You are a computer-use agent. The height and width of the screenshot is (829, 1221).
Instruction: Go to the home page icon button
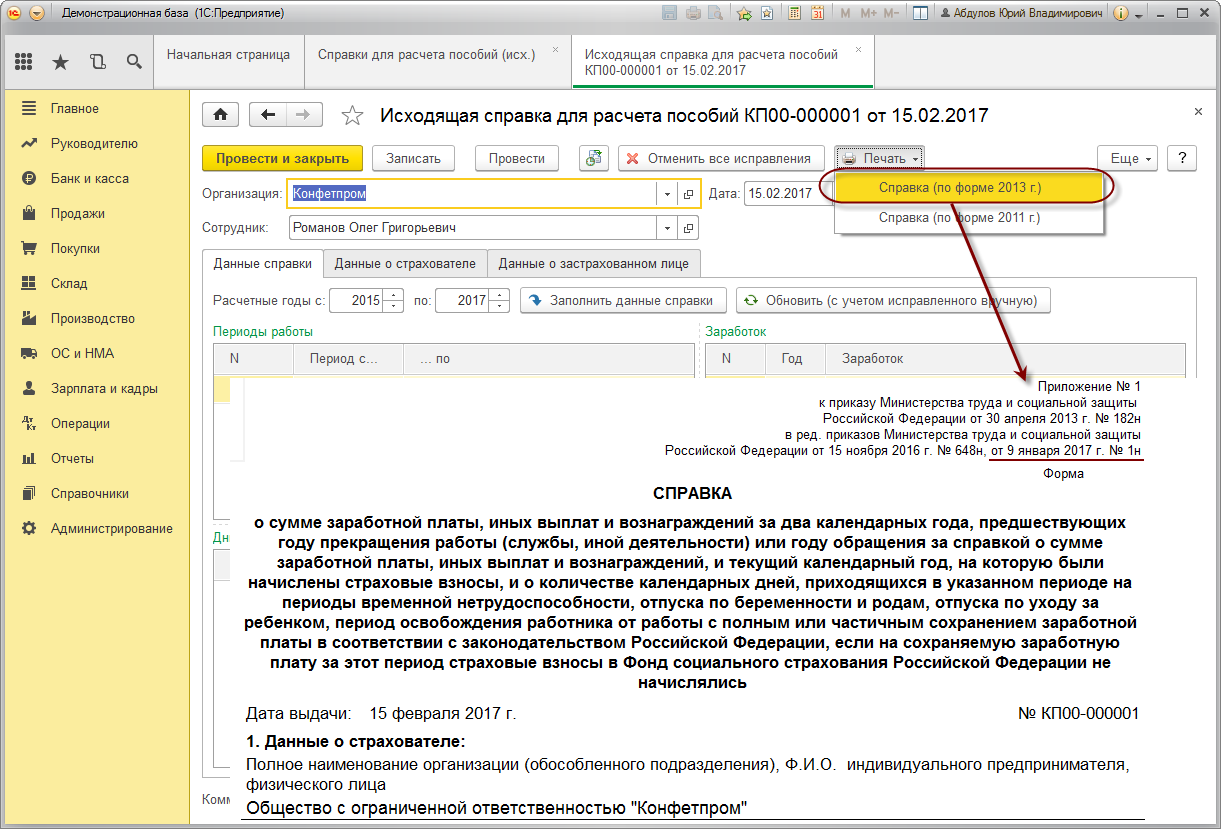pos(220,115)
